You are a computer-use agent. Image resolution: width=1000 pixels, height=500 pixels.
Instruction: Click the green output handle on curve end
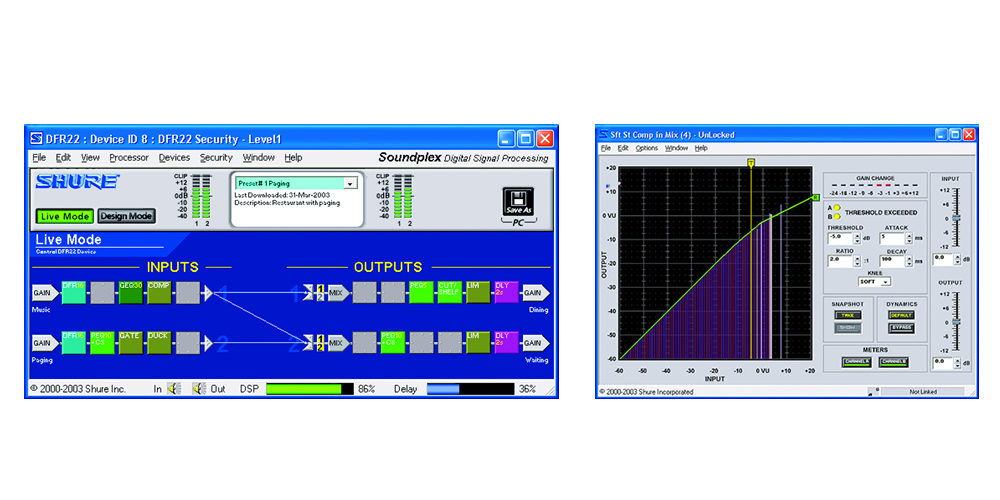tap(815, 198)
